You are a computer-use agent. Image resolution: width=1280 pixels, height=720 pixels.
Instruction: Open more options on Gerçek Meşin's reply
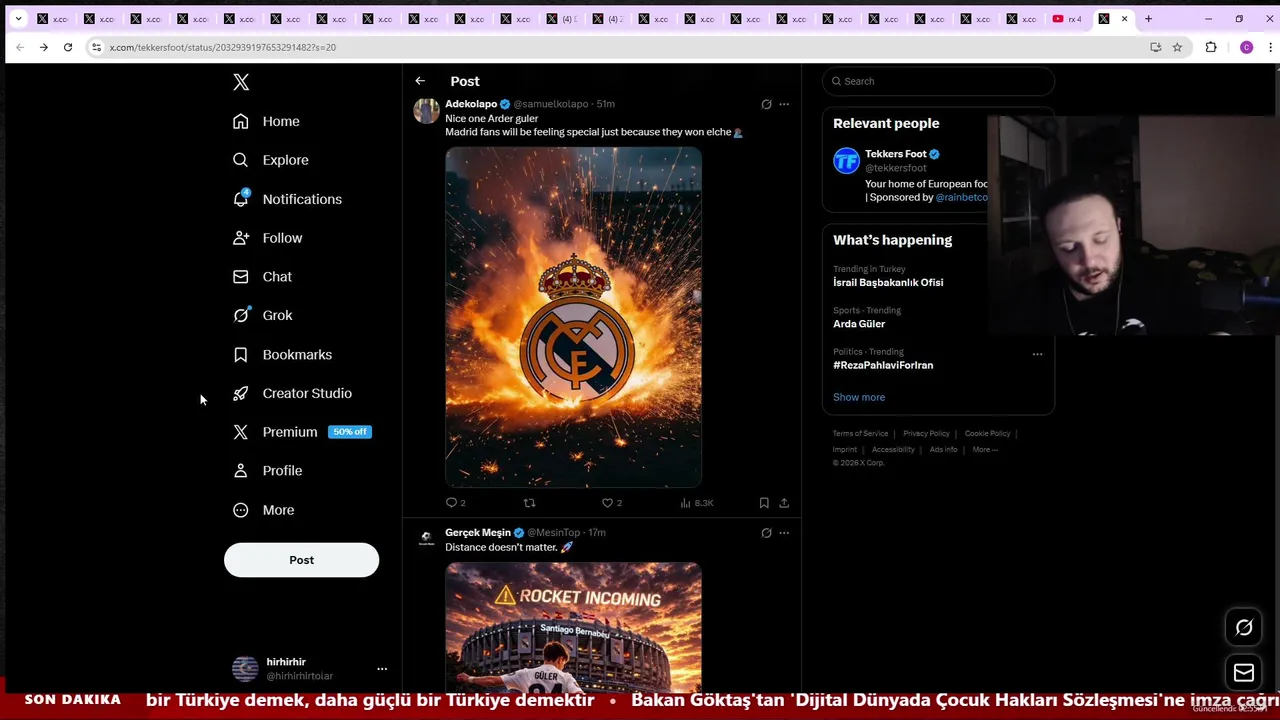coord(784,533)
